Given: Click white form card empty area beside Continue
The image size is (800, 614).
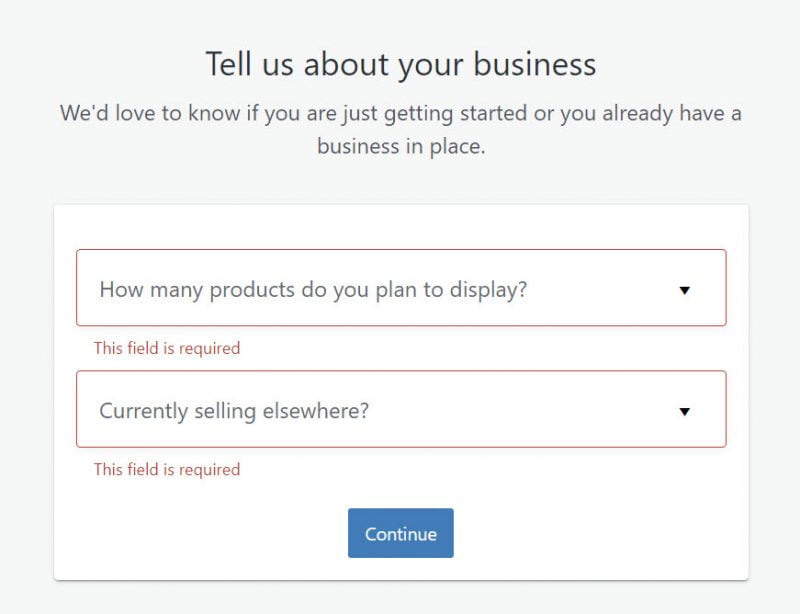Looking at the screenshot, I should point(200,534).
